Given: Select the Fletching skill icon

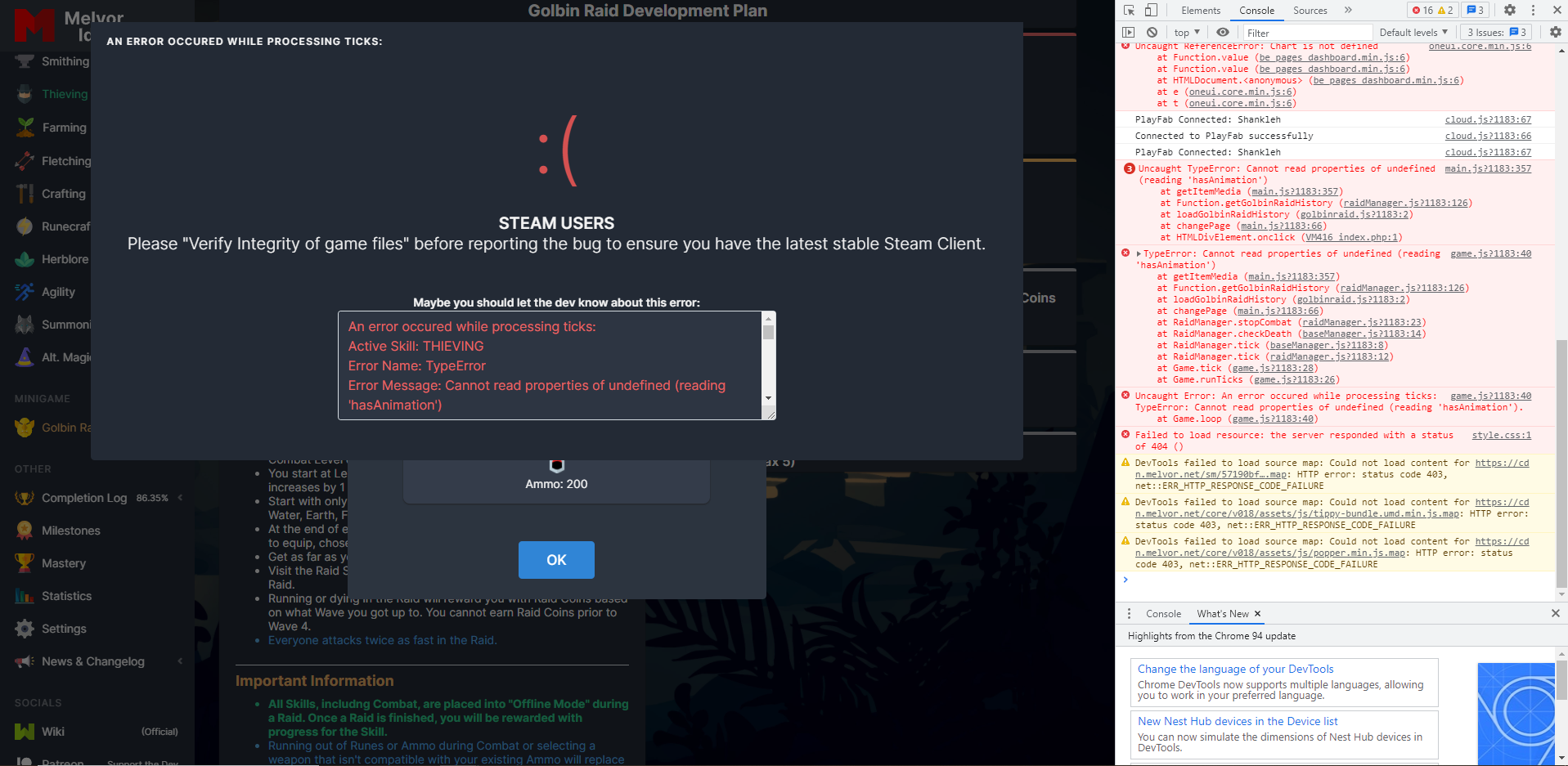Looking at the screenshot, I should pos(25,161).
